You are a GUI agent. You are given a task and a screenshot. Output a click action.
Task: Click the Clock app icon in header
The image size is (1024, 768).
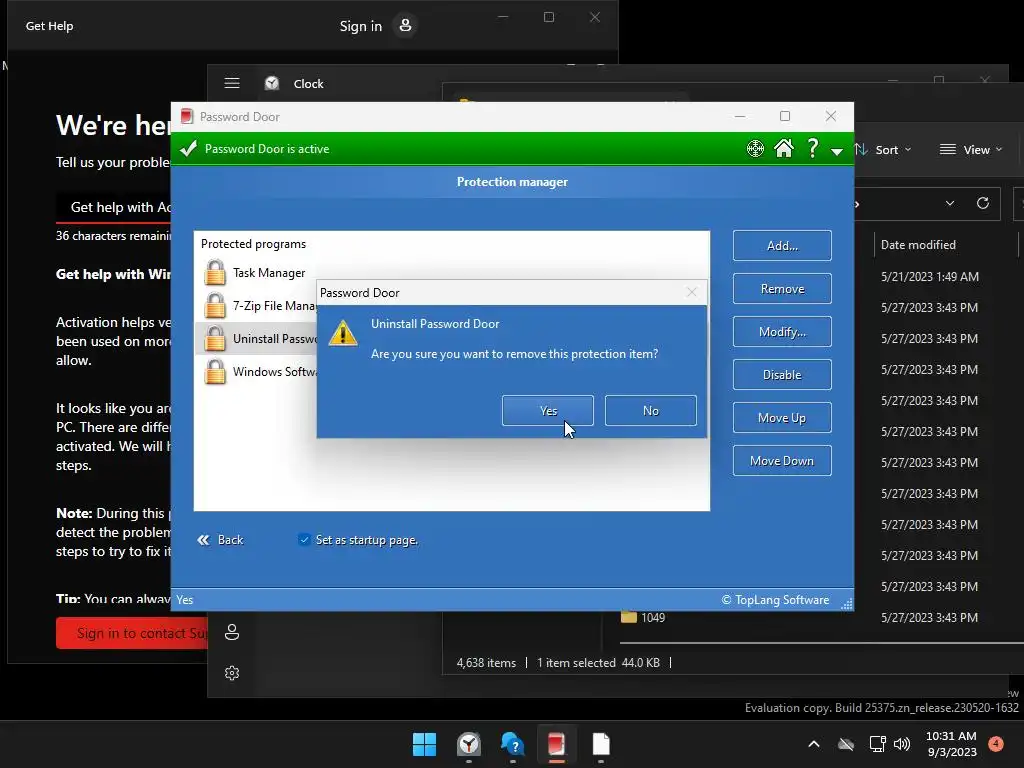[x=272, y=83]
